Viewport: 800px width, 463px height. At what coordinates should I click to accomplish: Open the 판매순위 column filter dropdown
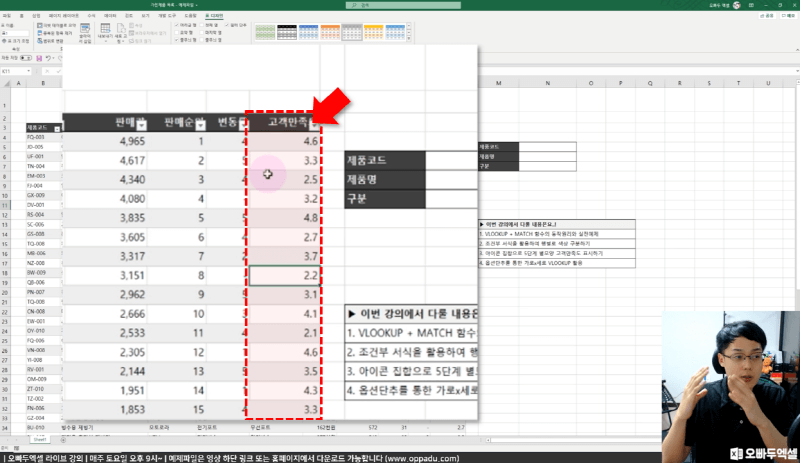pyautogui.click(x=201, y=124)
